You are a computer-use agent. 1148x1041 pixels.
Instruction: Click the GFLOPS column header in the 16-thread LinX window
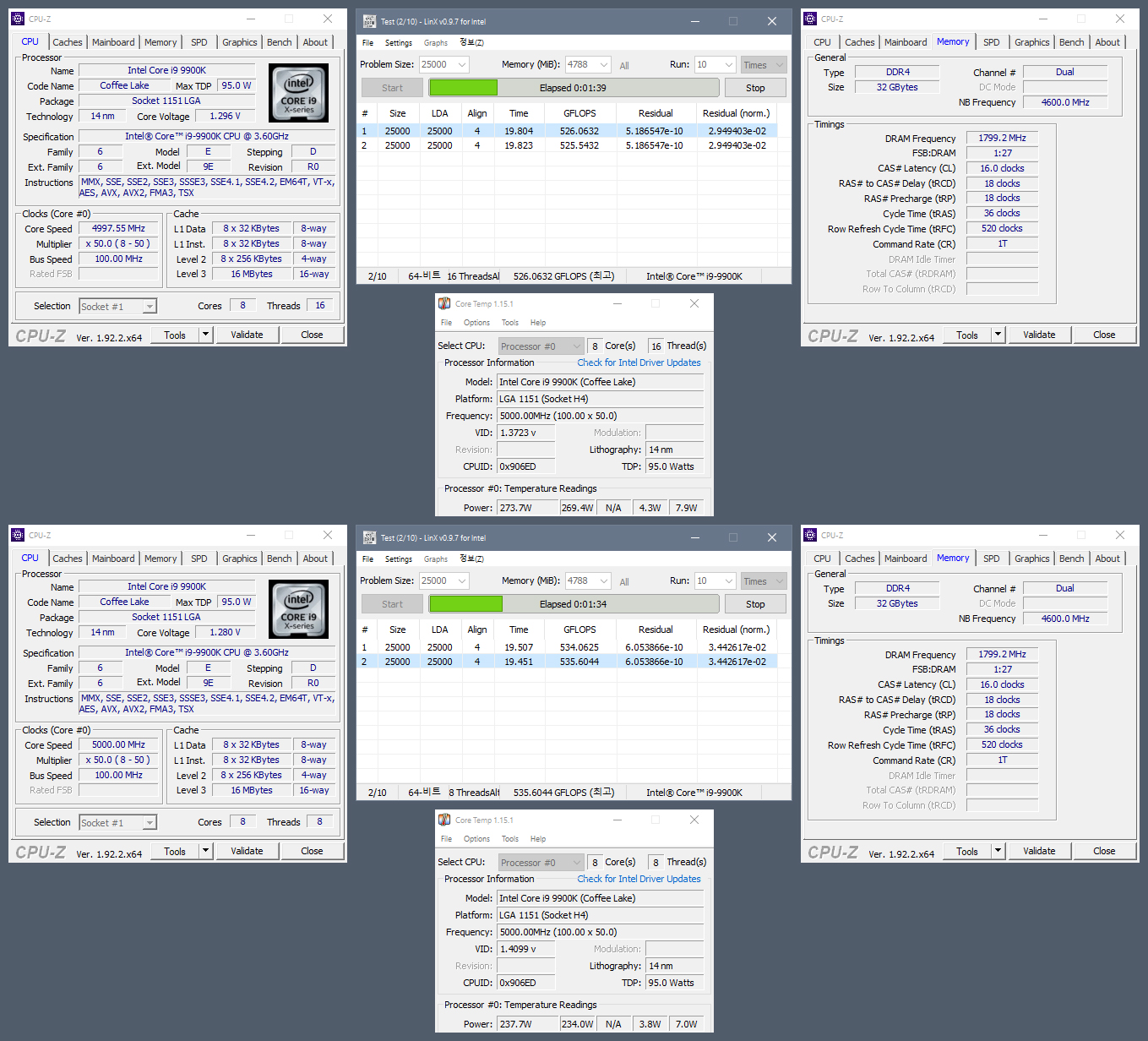point(579,113)
